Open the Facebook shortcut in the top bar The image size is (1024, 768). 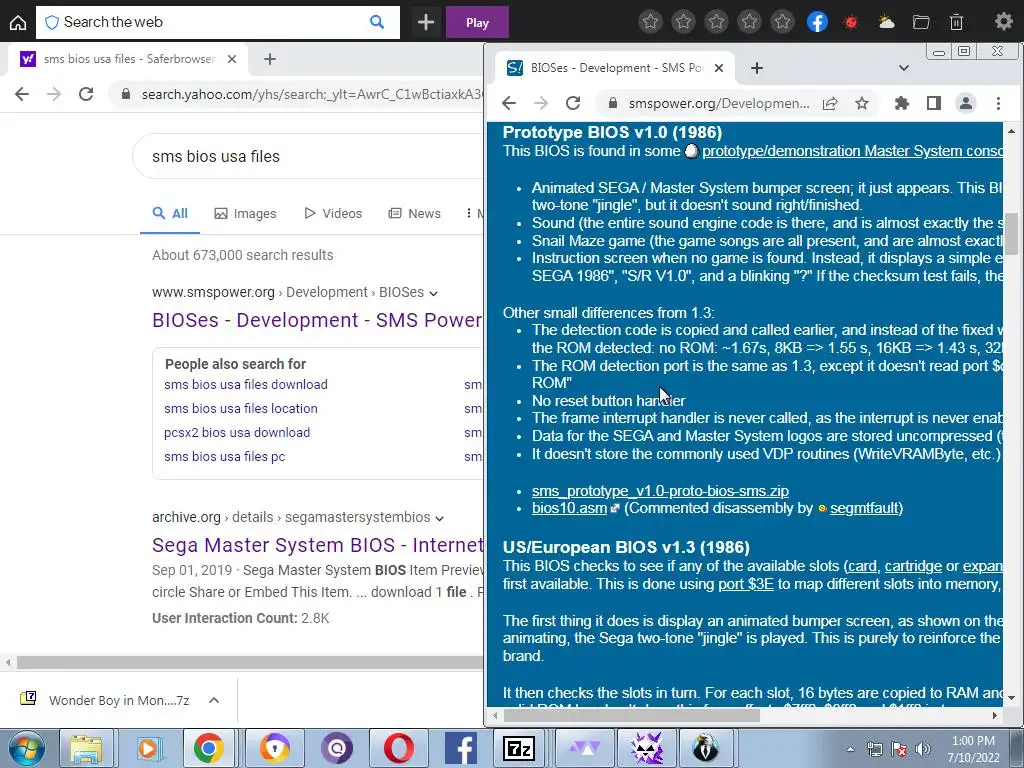[x=817, y=22]
